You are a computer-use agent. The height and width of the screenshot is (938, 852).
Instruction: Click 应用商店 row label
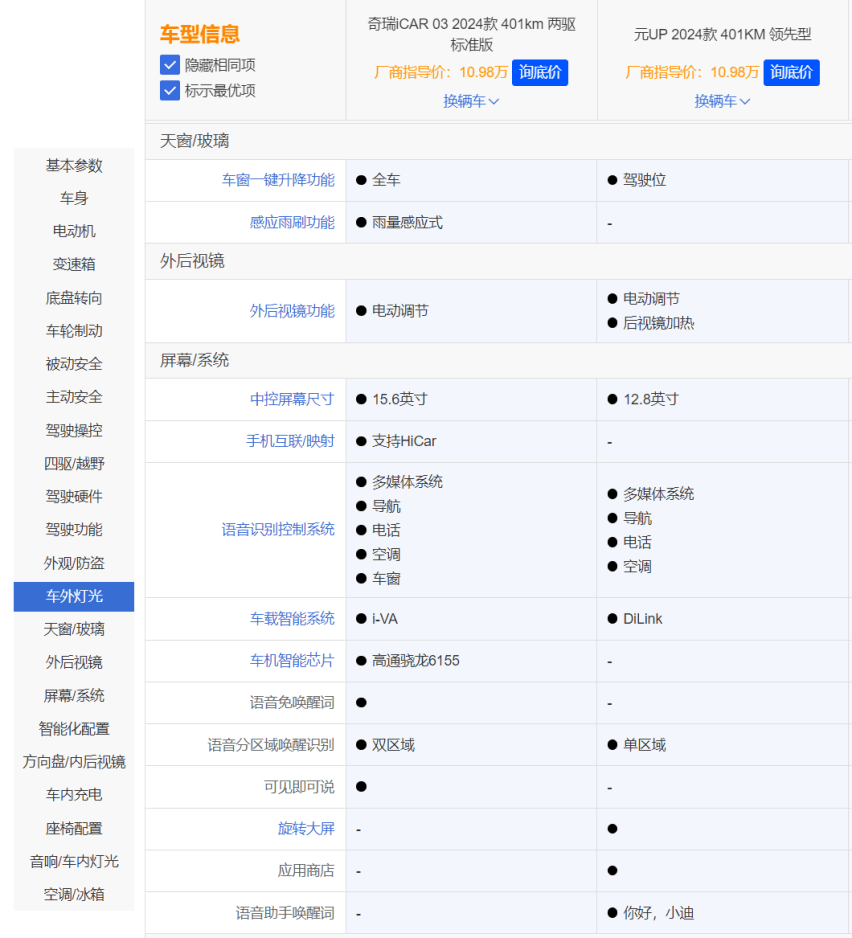click(306, 870)
